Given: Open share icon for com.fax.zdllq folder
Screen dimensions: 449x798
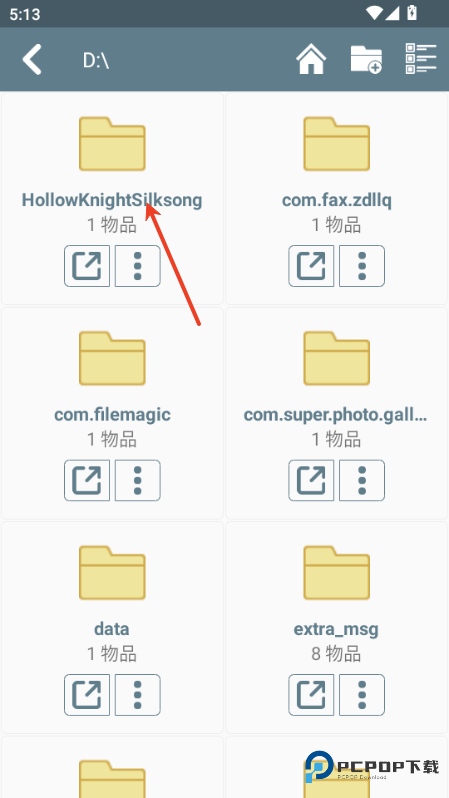Looking at the screenshot, I should (x=311, y=266).
